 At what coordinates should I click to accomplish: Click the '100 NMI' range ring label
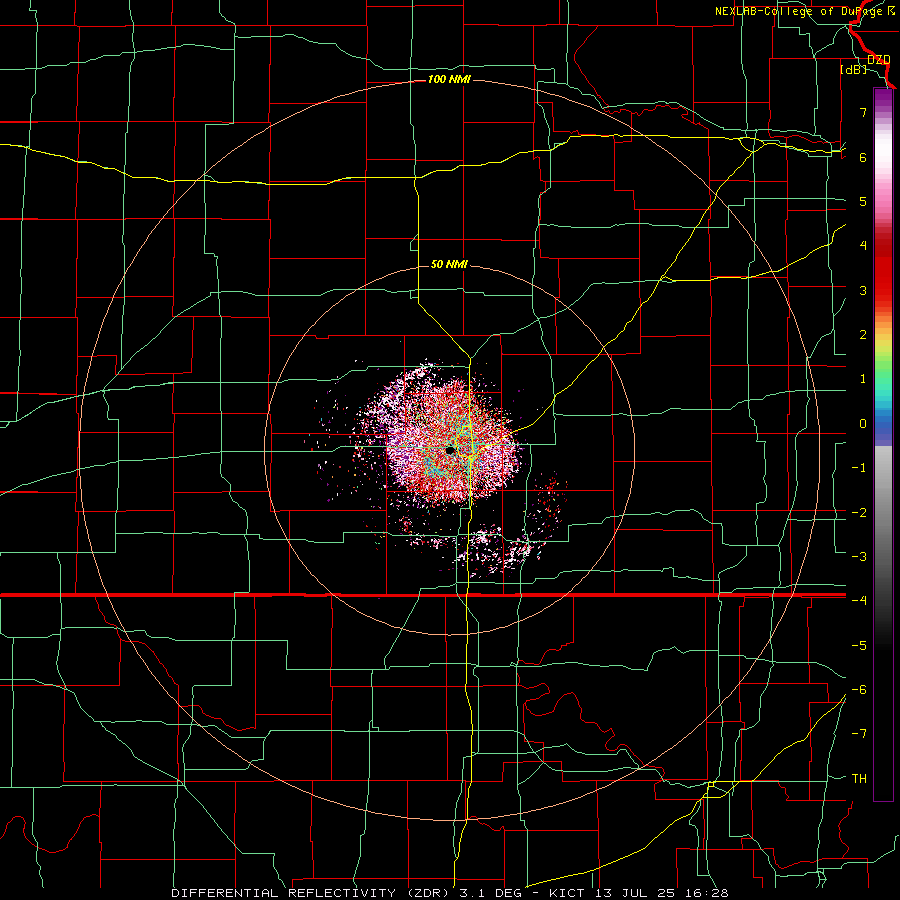(449, 79)
